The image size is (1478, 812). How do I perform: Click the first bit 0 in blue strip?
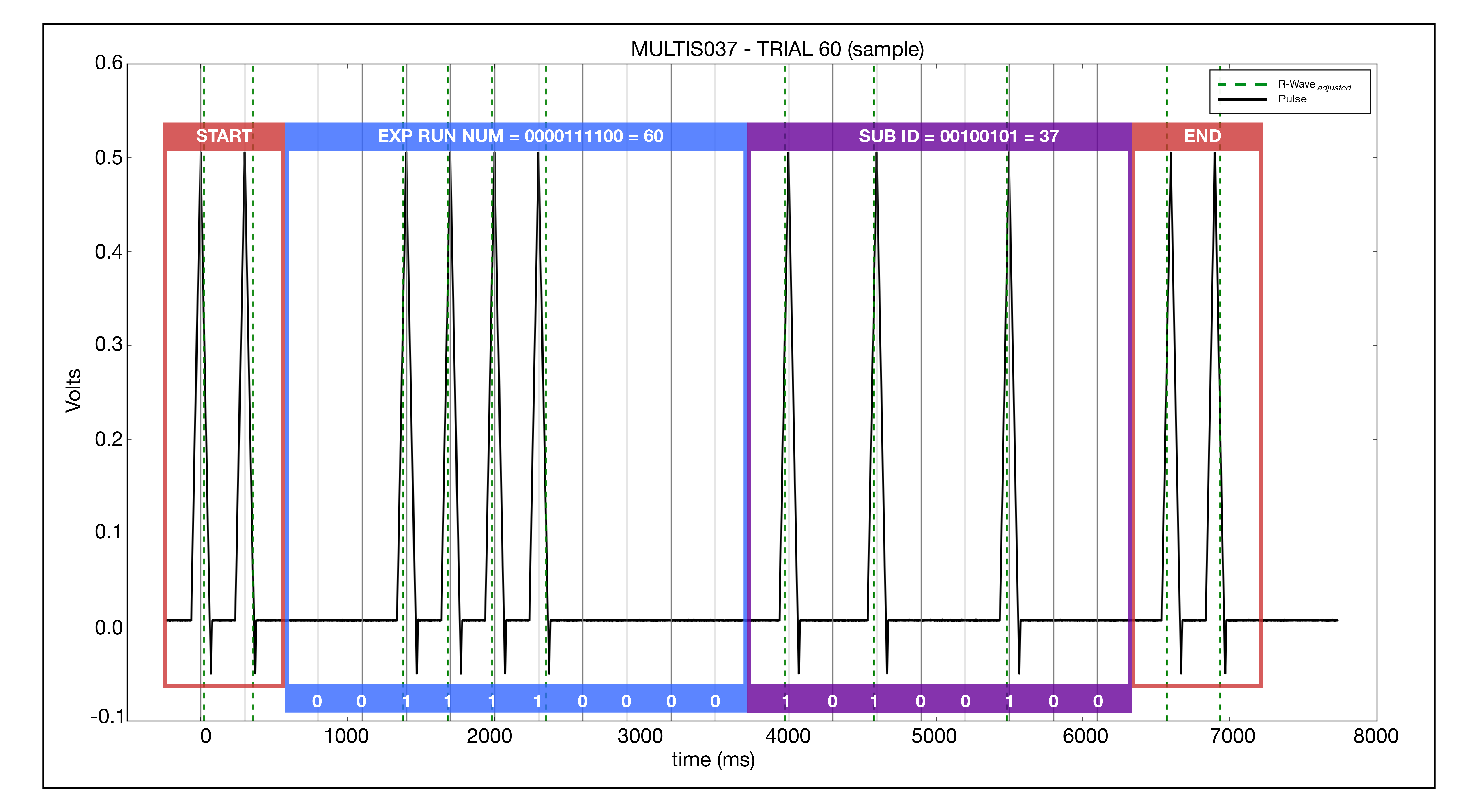(x=317, y=701)
